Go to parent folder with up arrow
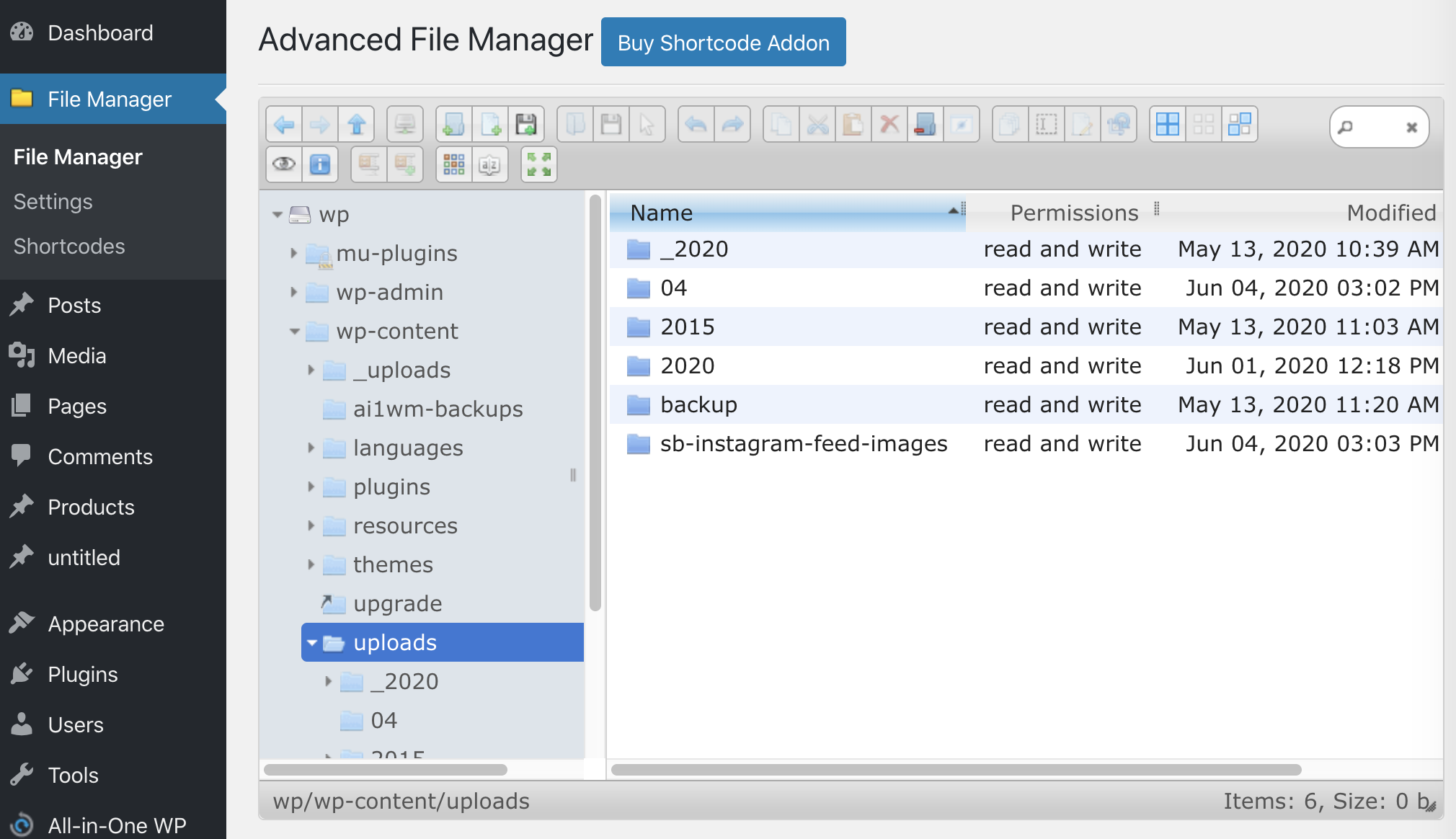The image size is (1456, 839). (356, 125)
